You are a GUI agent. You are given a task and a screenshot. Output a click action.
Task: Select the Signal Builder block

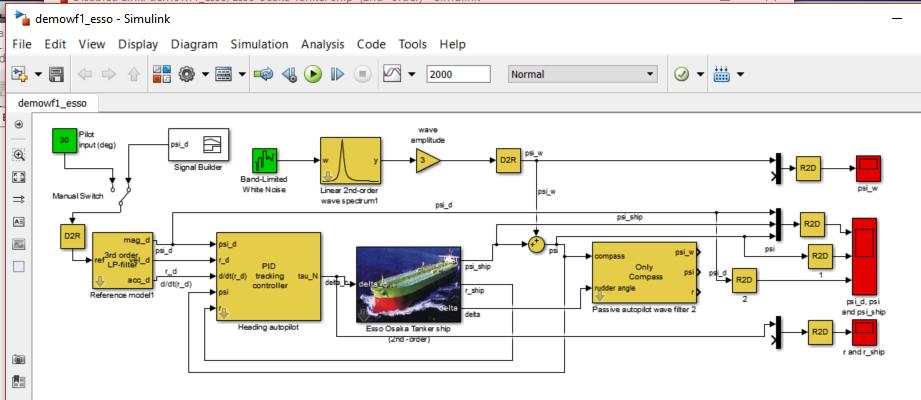point(199,144)
